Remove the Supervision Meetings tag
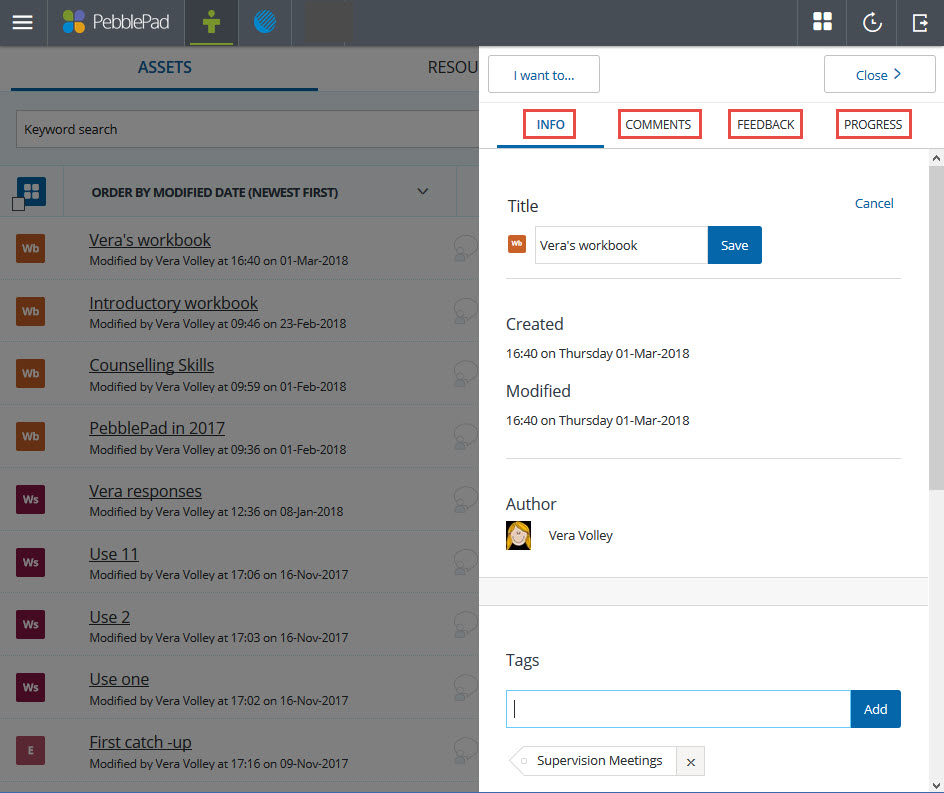Viewport: 944px width, 793px height. (689, 762)
